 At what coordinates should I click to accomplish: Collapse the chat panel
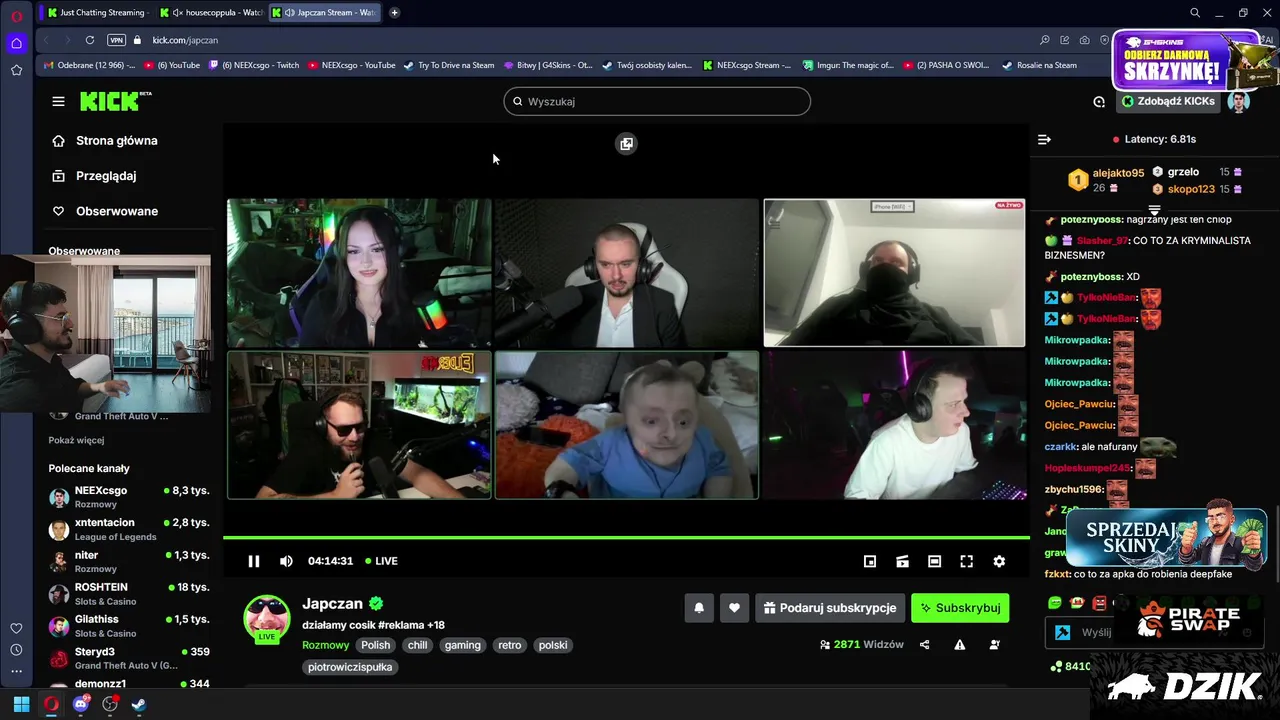pyautogui.click(x=1044, y=140)
